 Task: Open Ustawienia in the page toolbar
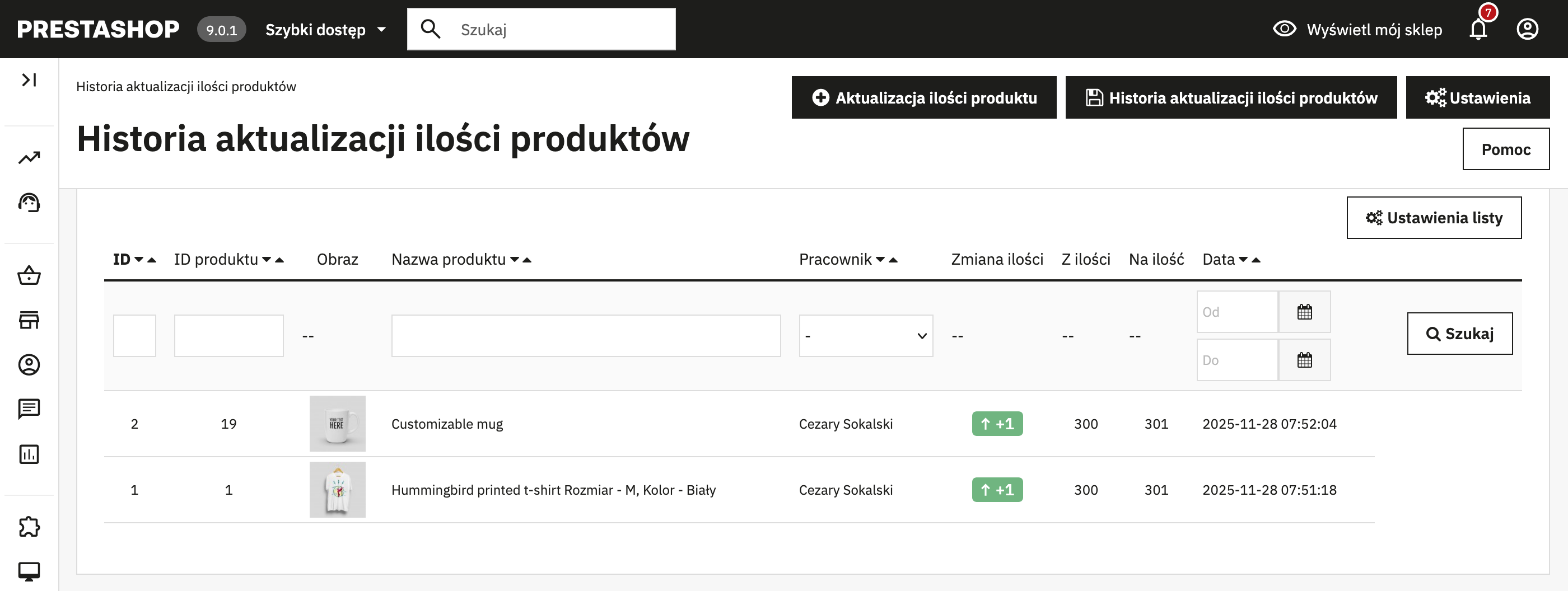point(1477,97)
